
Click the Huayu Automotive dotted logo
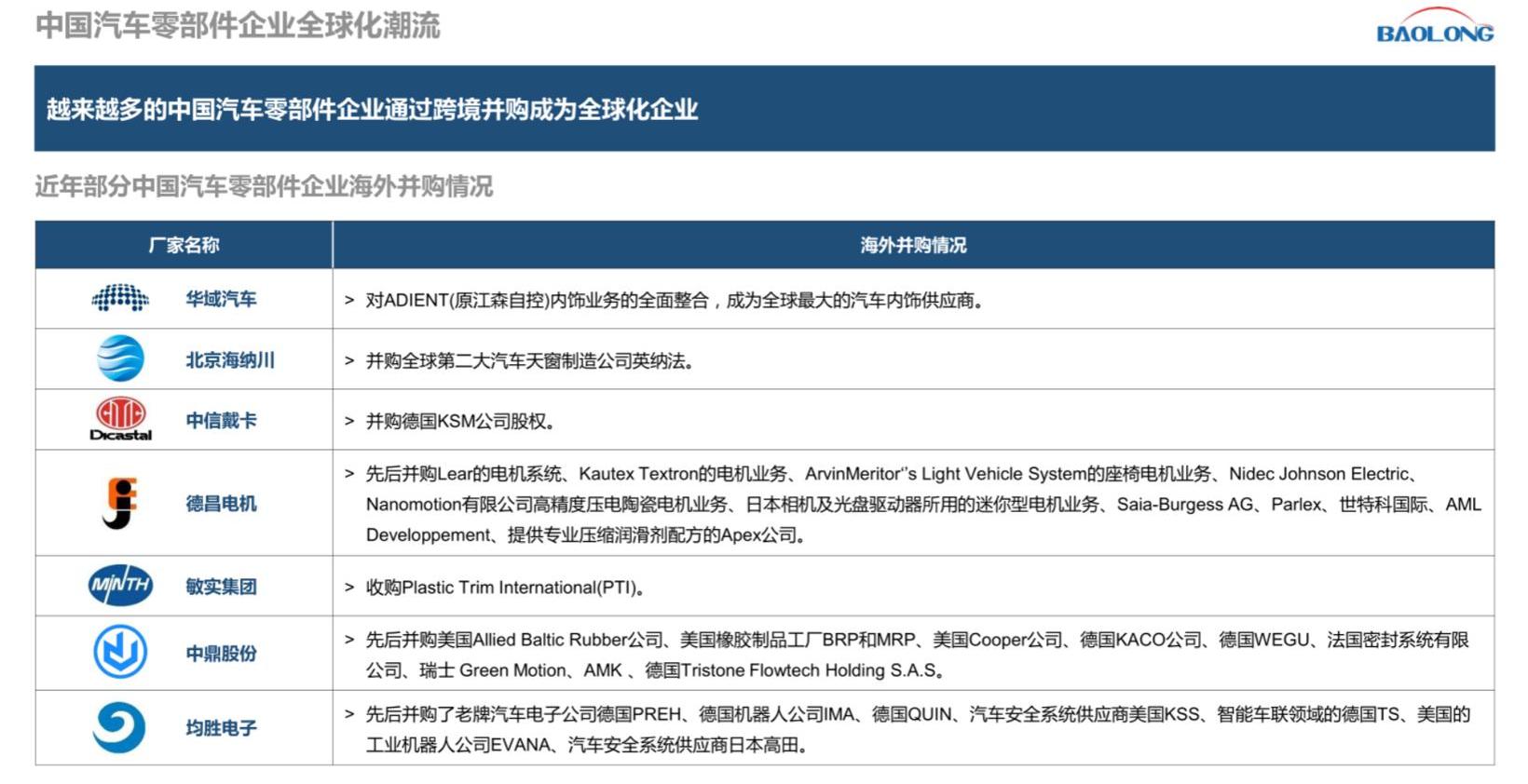click(120, 298)
